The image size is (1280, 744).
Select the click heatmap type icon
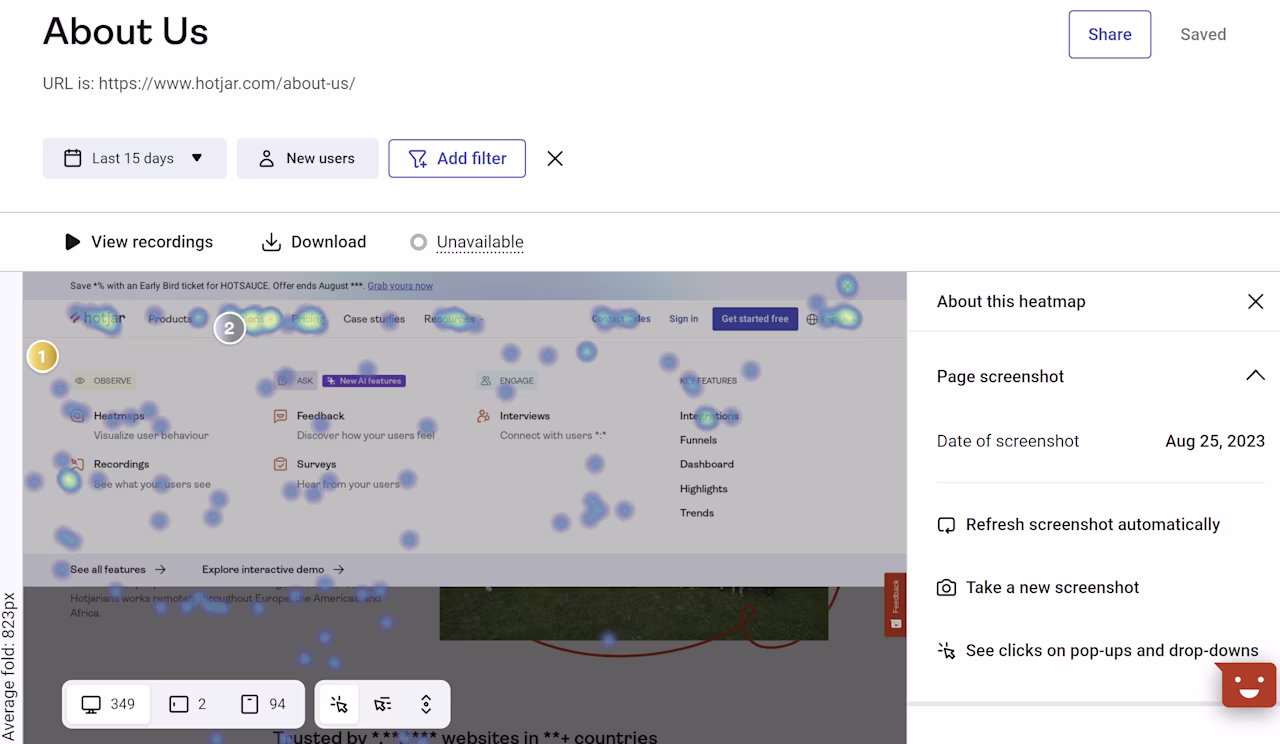point(339,704)
